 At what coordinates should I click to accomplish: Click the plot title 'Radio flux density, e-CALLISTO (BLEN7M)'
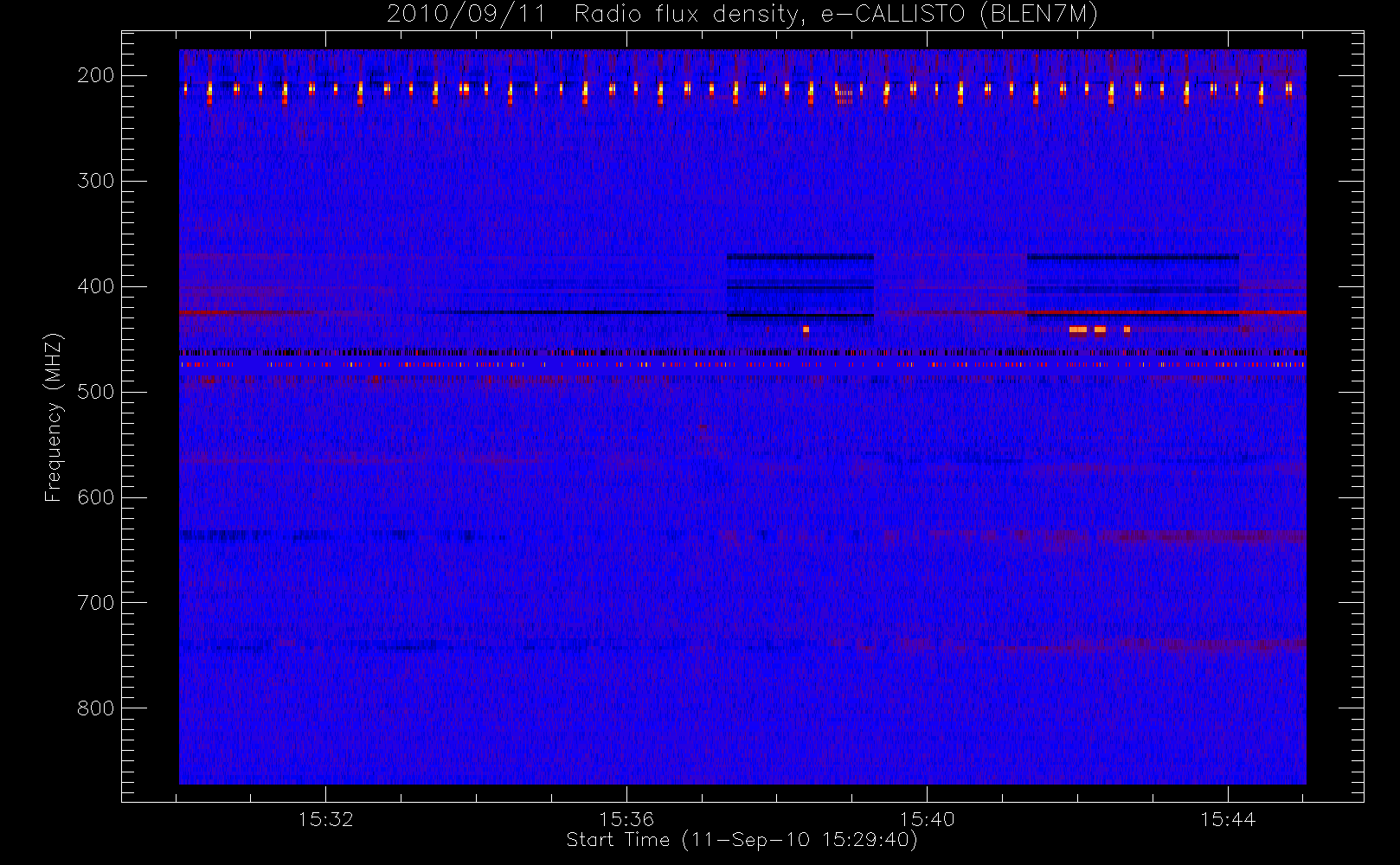coord(836,14)
